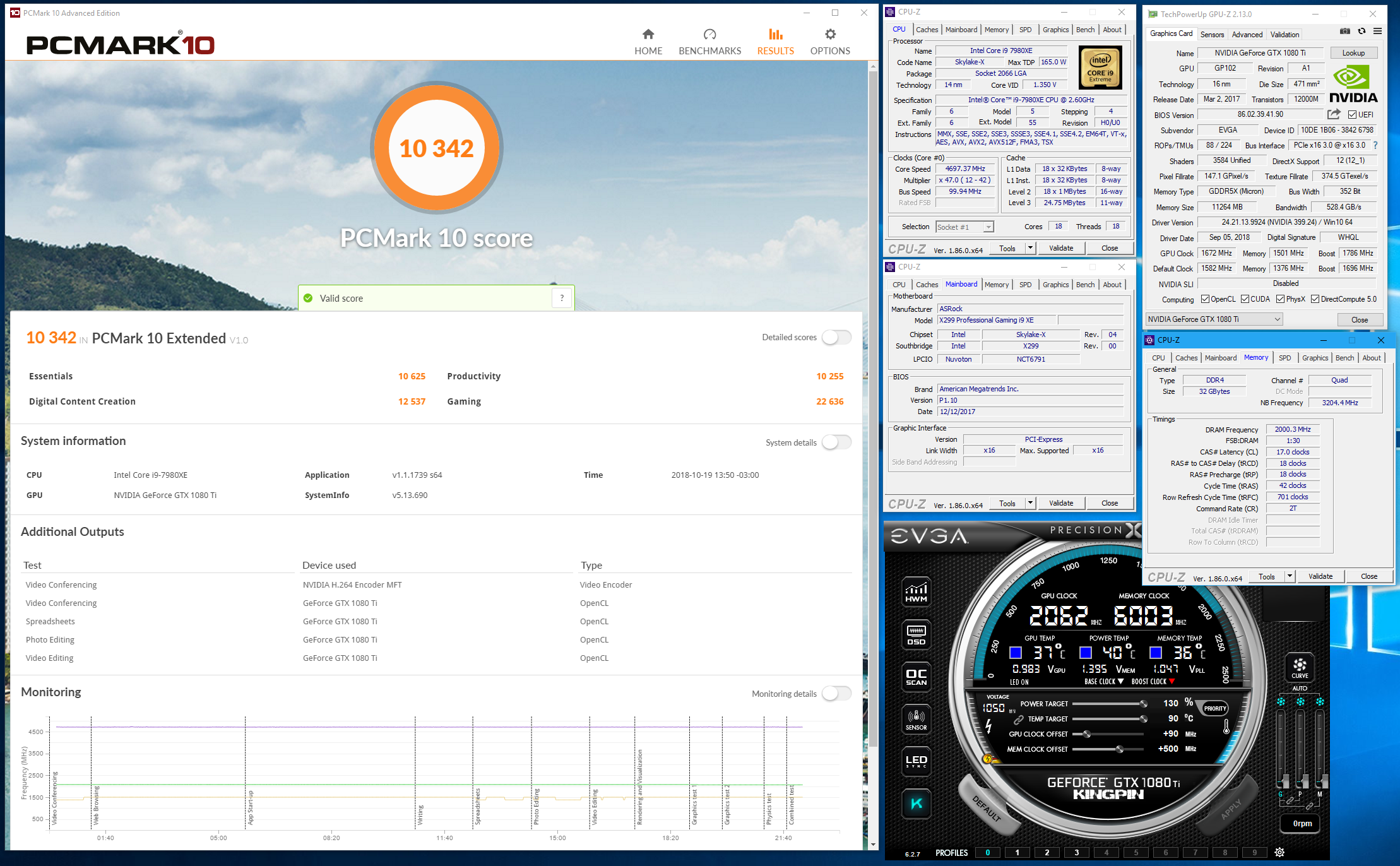Image resolution: width=1400 pixels, height=866 pixels.
Task: Open Tools dropdown arrow in CPU-Z Mainboard window
Action: coord(1030,503)
